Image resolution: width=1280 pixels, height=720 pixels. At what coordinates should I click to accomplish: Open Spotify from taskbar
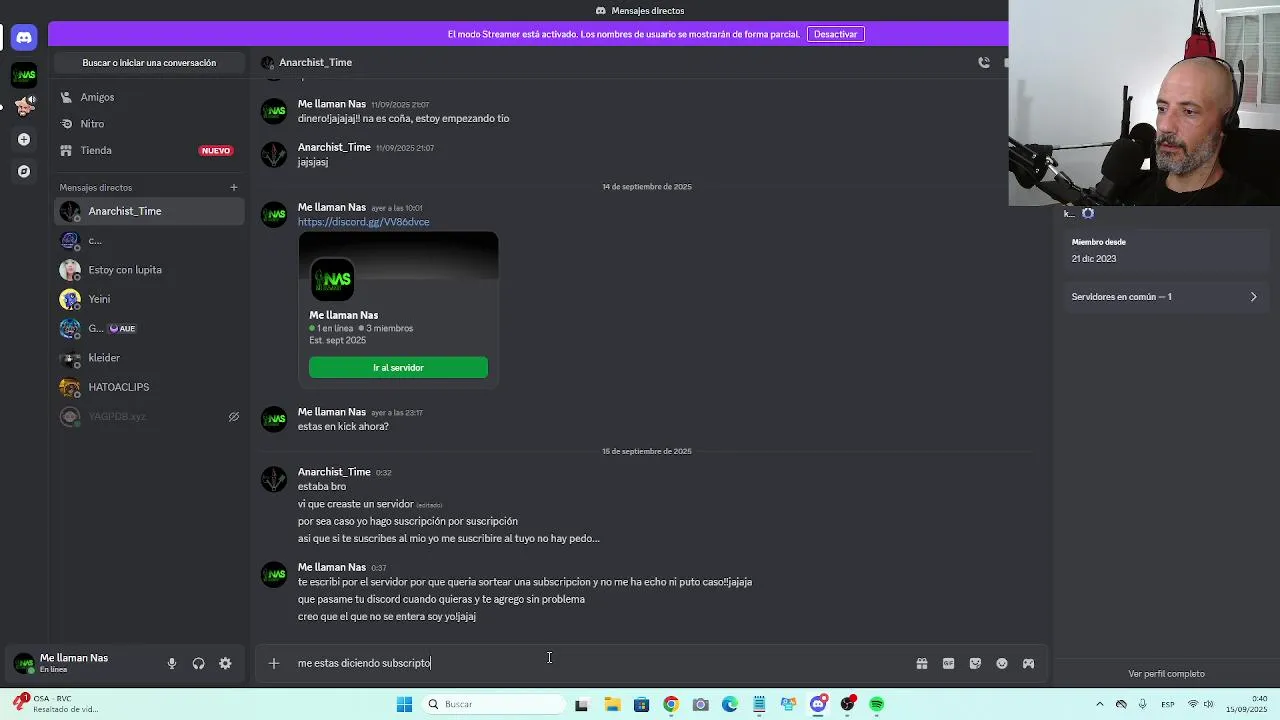coord(877,704)
